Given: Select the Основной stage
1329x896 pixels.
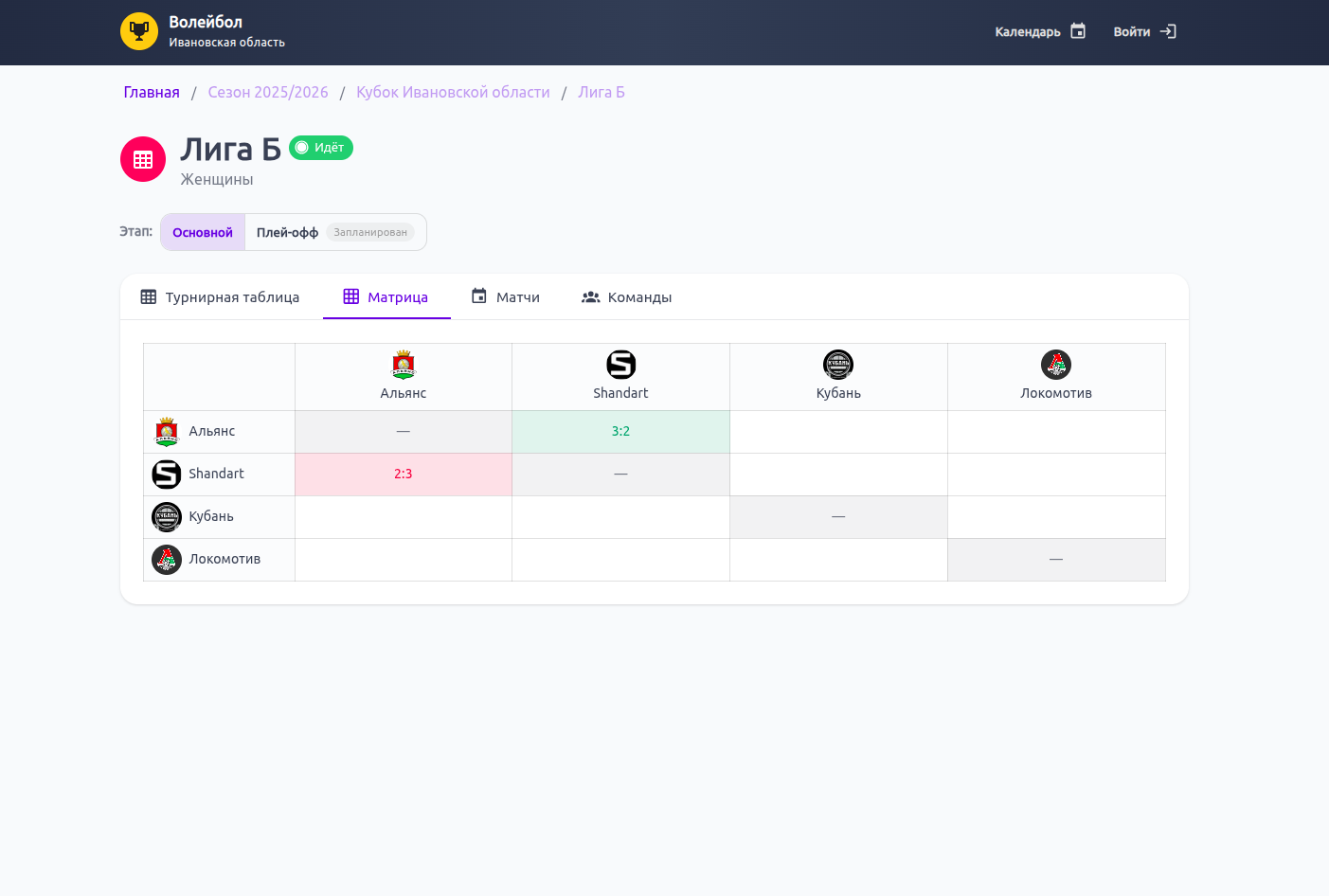Looking at the screenshot, I should click(x=203, y=233).
